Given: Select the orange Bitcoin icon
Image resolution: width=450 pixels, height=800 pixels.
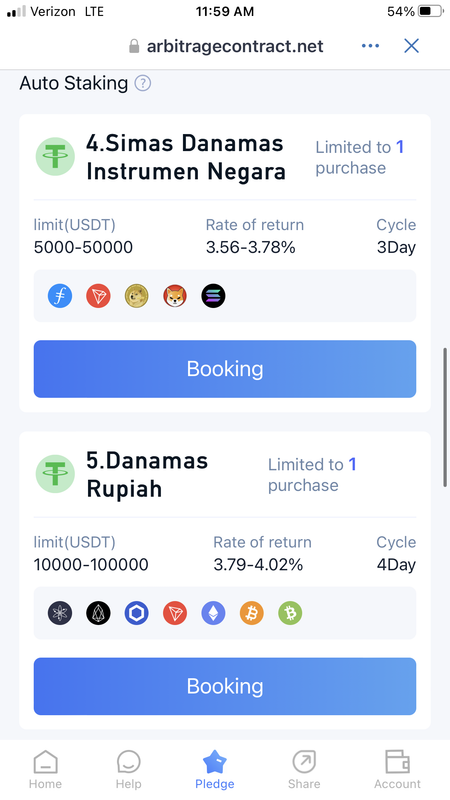Looking at the screenshot, I should point(252,613).
